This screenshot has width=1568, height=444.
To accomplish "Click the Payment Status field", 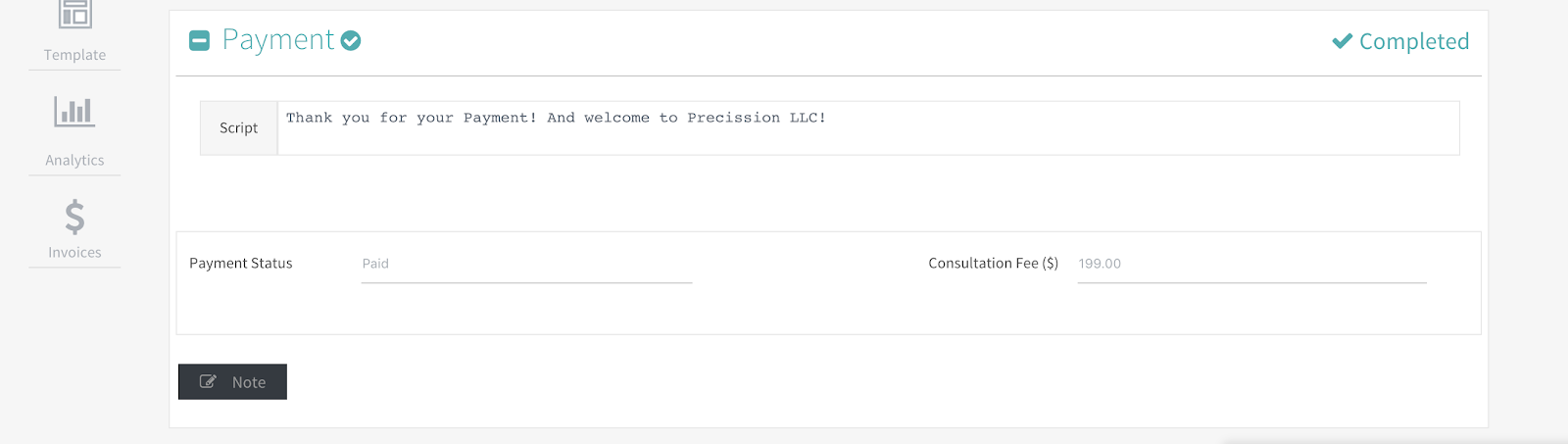I will point(526,265).
